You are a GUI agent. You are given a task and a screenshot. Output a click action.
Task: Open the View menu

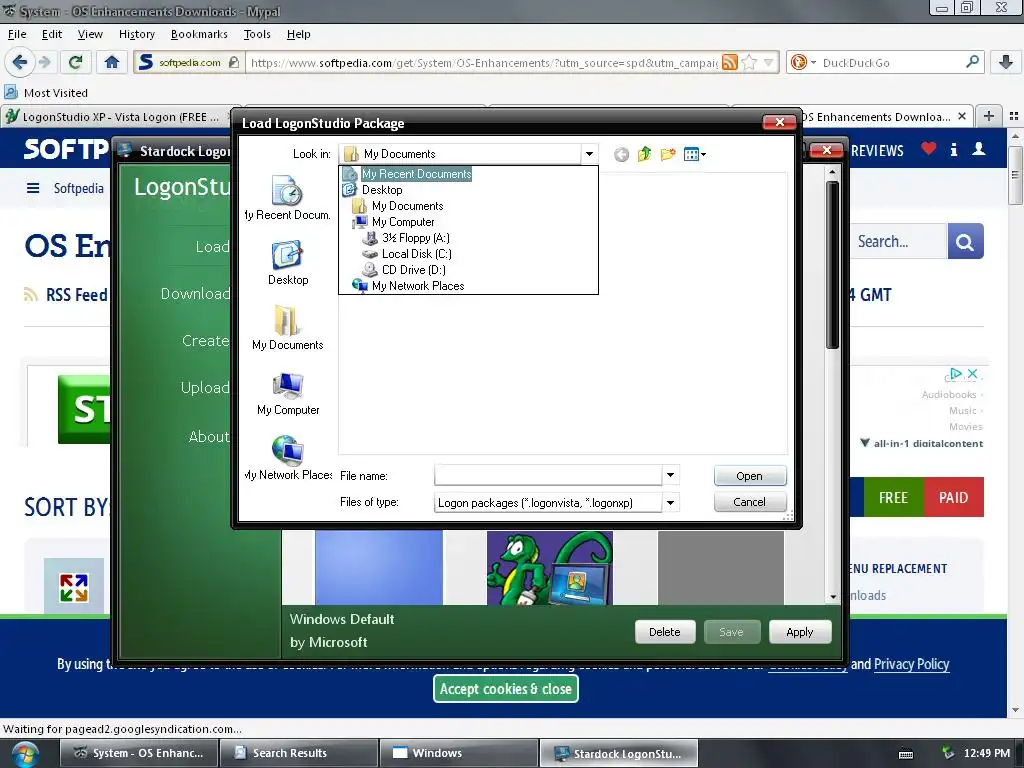[x=89, y=34]
